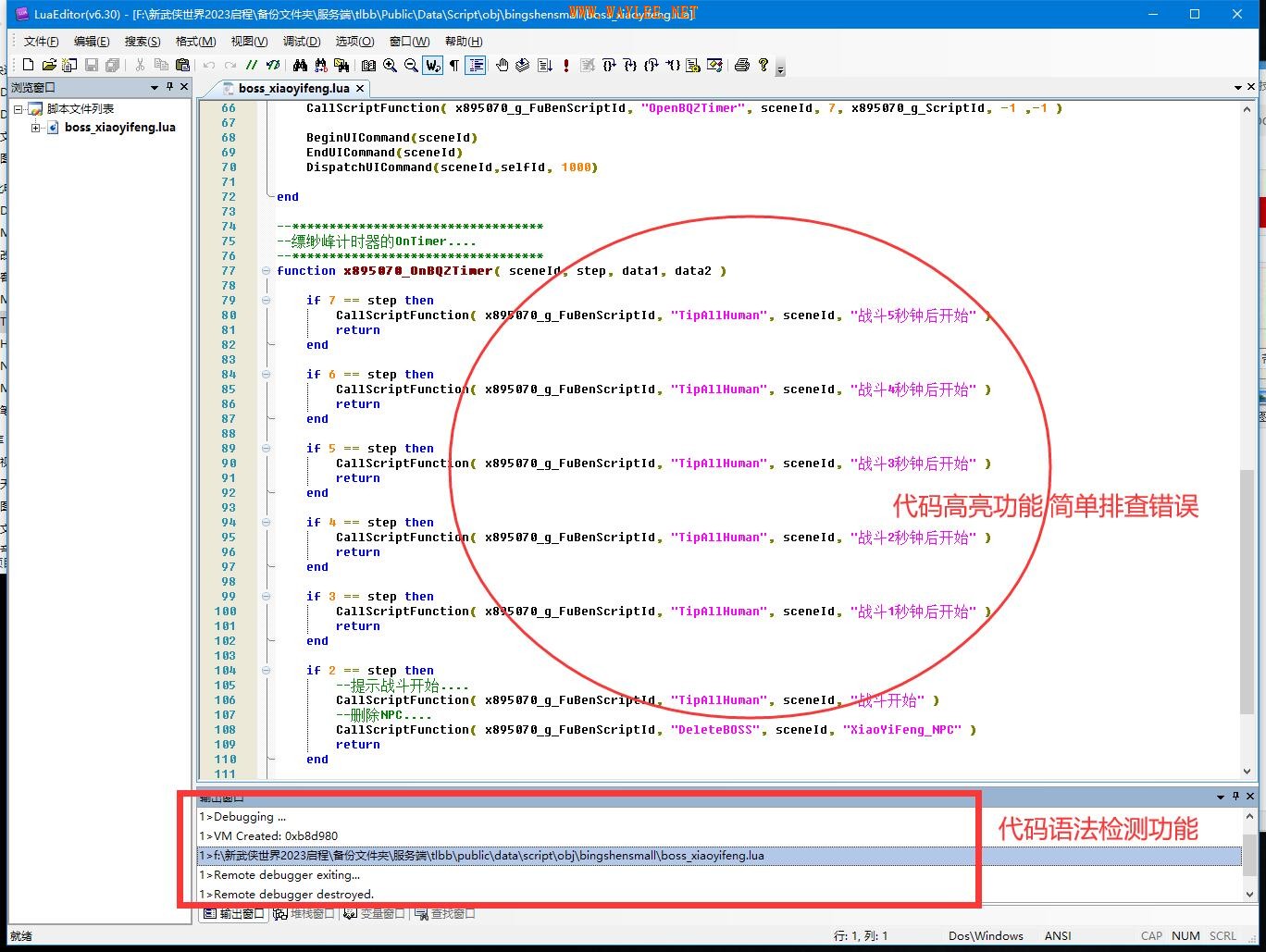This screenshot has height=952, width=1266.
Task: Click the Copy icon
Action: (161, 65)
